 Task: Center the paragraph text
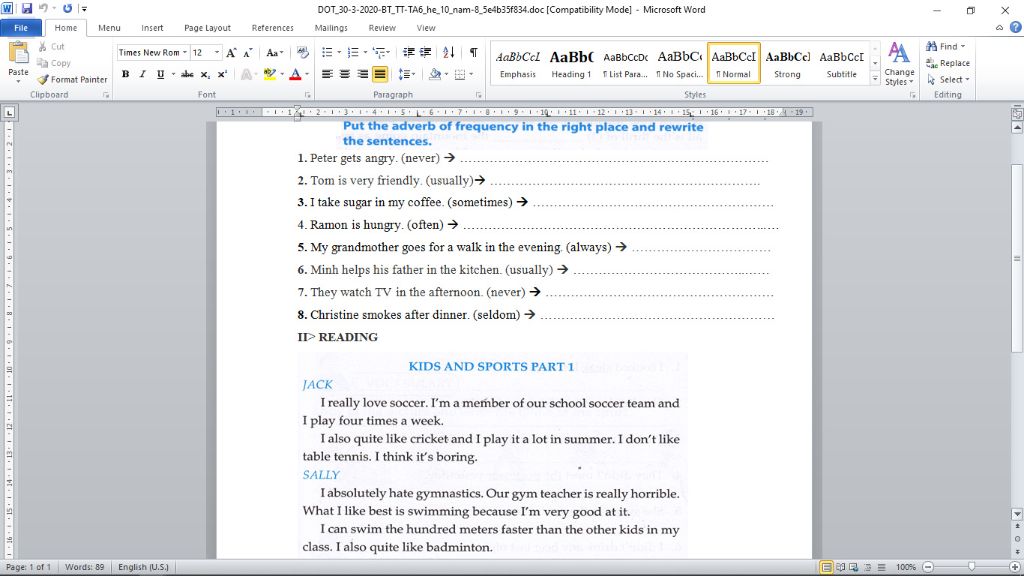coord(345,74)
